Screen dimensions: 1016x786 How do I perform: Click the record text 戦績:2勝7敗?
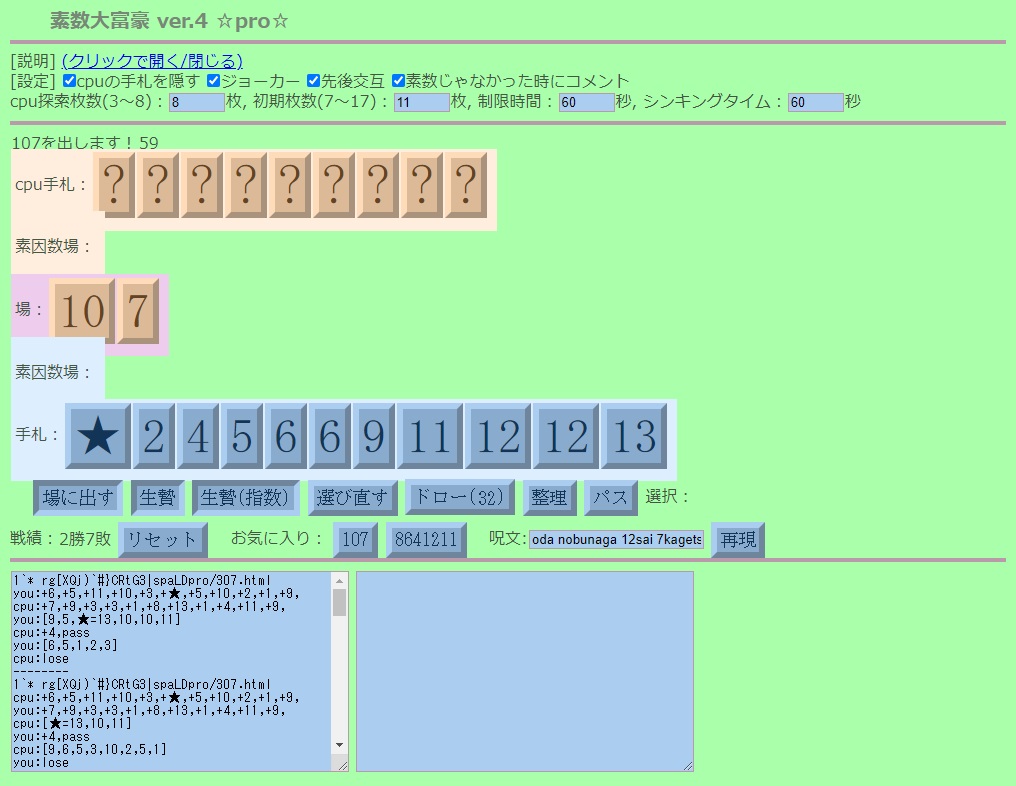60,539
